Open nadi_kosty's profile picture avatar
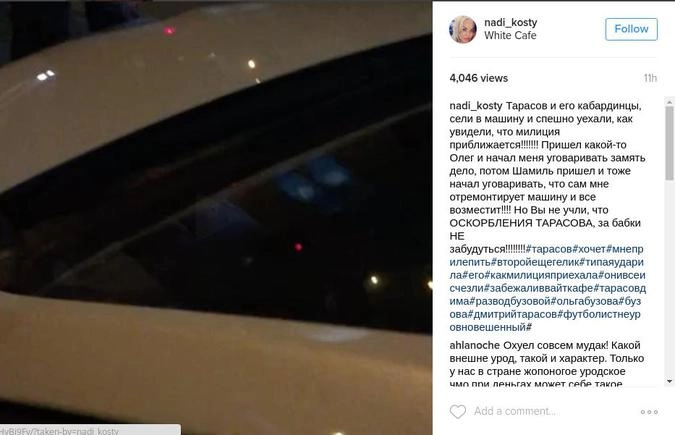Viewport: 675px width, 435px height. click(463, 29)
